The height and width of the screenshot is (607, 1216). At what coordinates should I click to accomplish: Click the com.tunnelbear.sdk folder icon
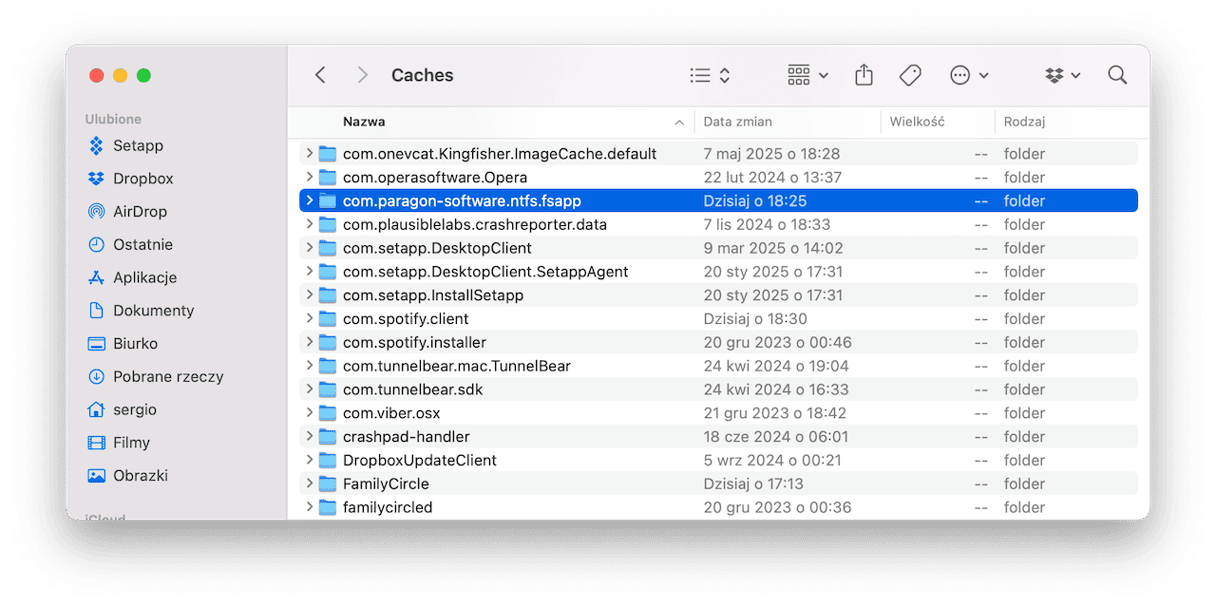coord(328,390)
